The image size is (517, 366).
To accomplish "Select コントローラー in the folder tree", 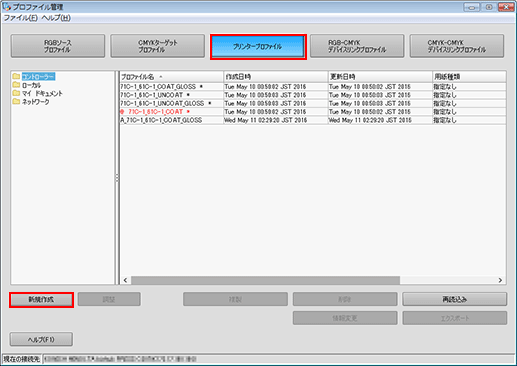I will 38,77.
